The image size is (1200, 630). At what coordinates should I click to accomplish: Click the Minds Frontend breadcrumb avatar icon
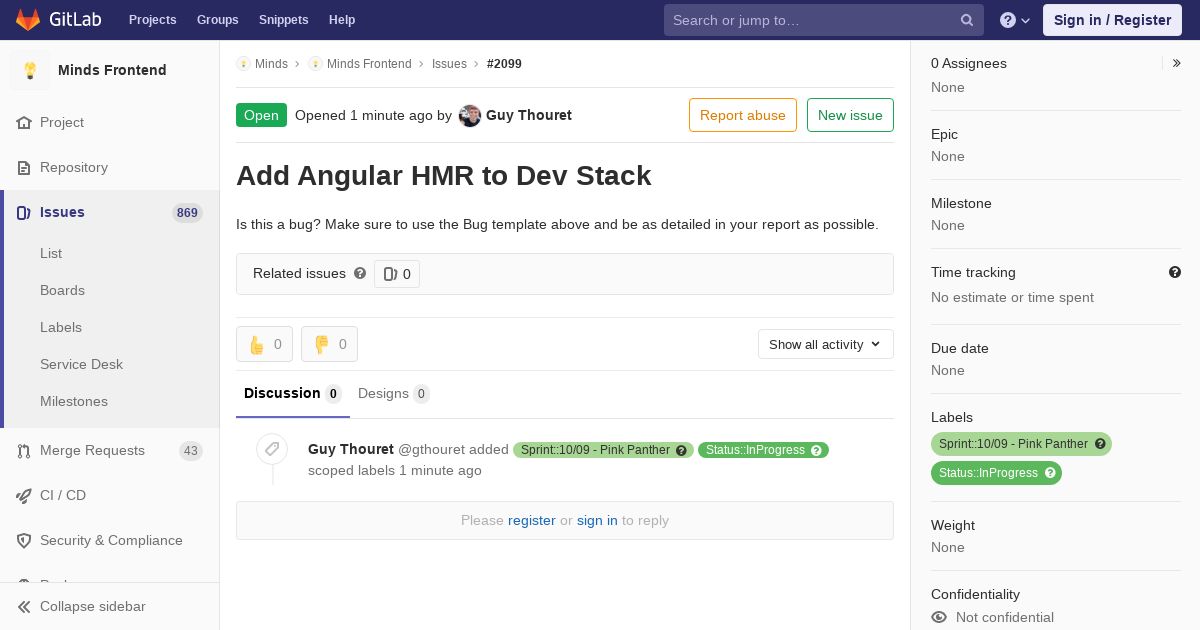[315, 64]
